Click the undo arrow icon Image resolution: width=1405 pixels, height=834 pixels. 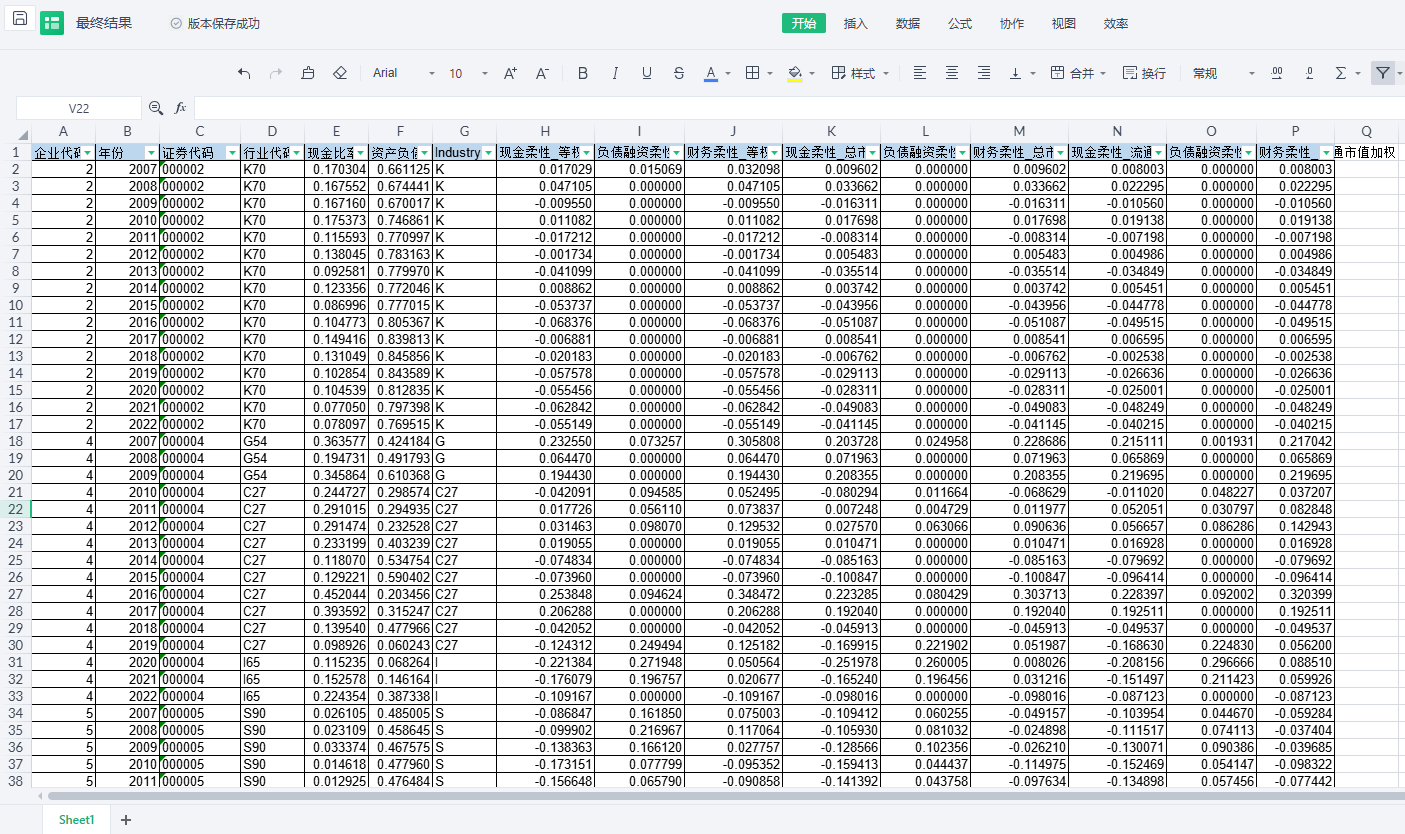[245, 73]
